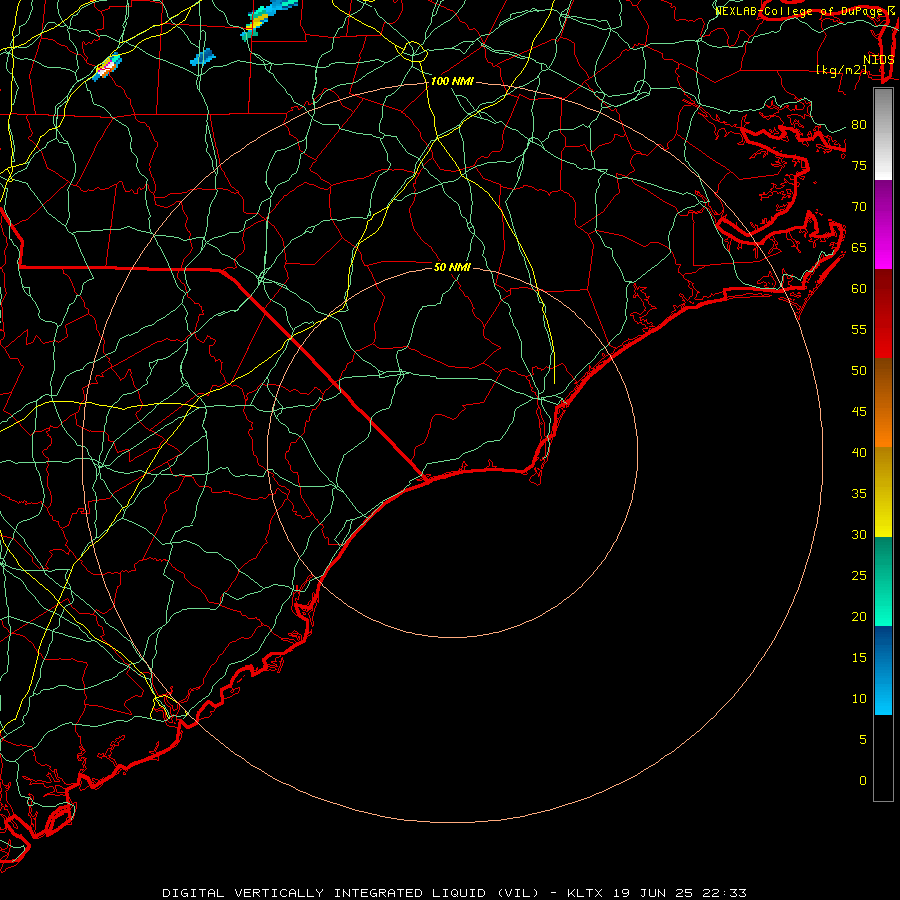Click the legend value 40
900x900 pixels.
point(859,452)
